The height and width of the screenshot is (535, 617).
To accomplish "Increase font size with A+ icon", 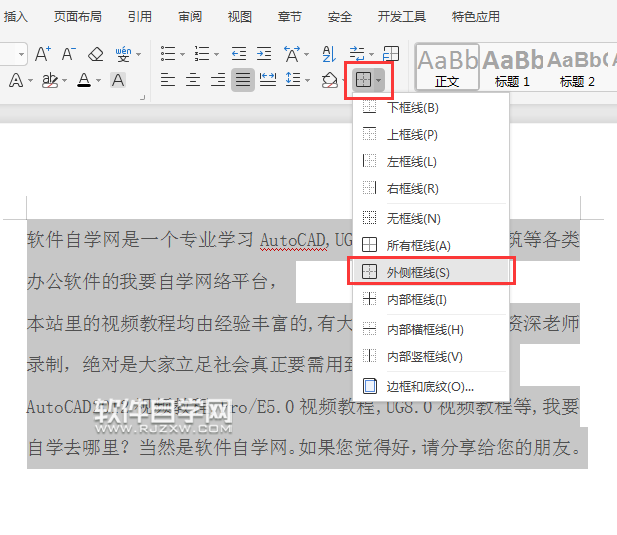I will (x=43, y=54).
